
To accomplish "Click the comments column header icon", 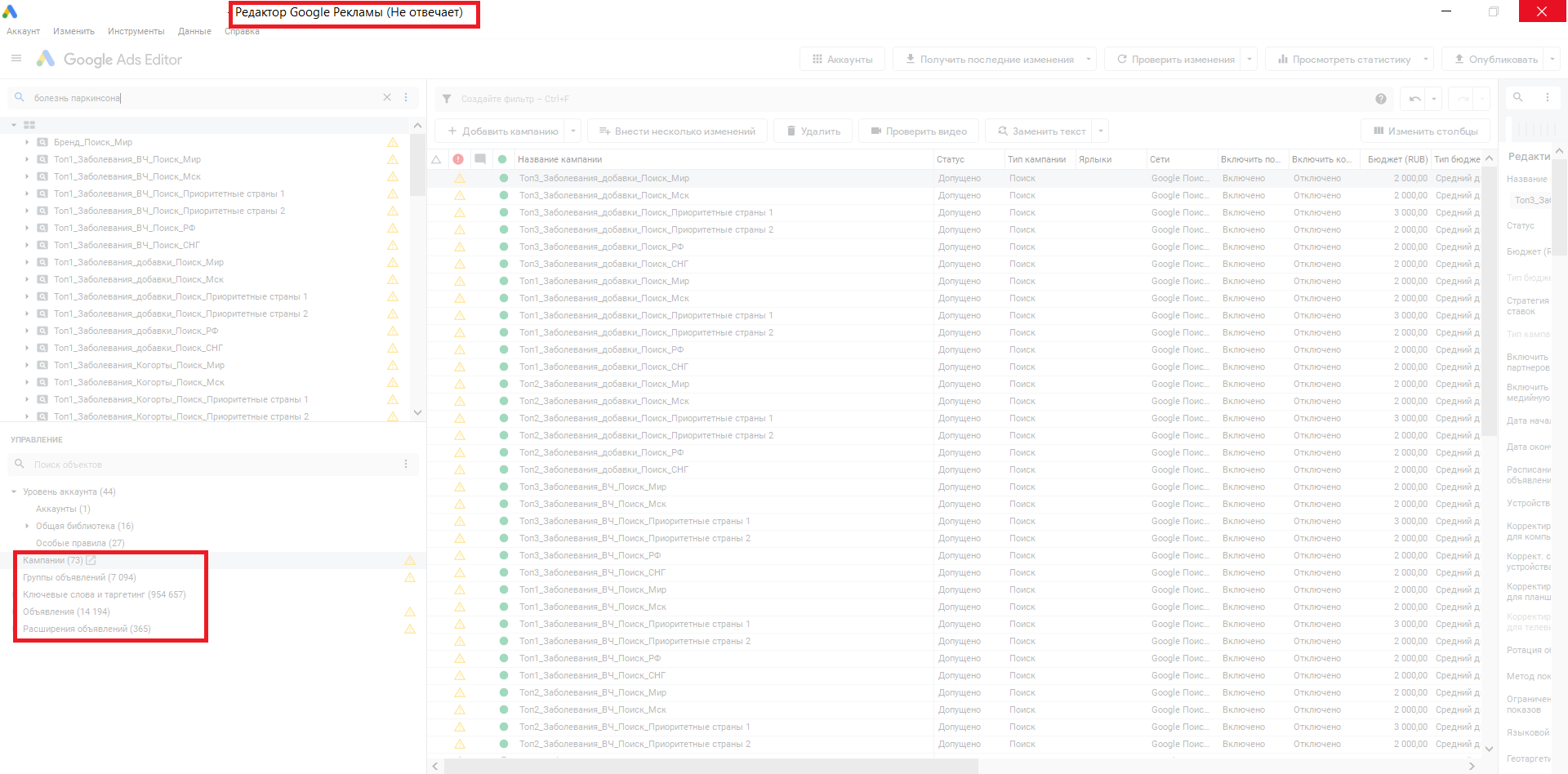I will [x=480, y=159].
